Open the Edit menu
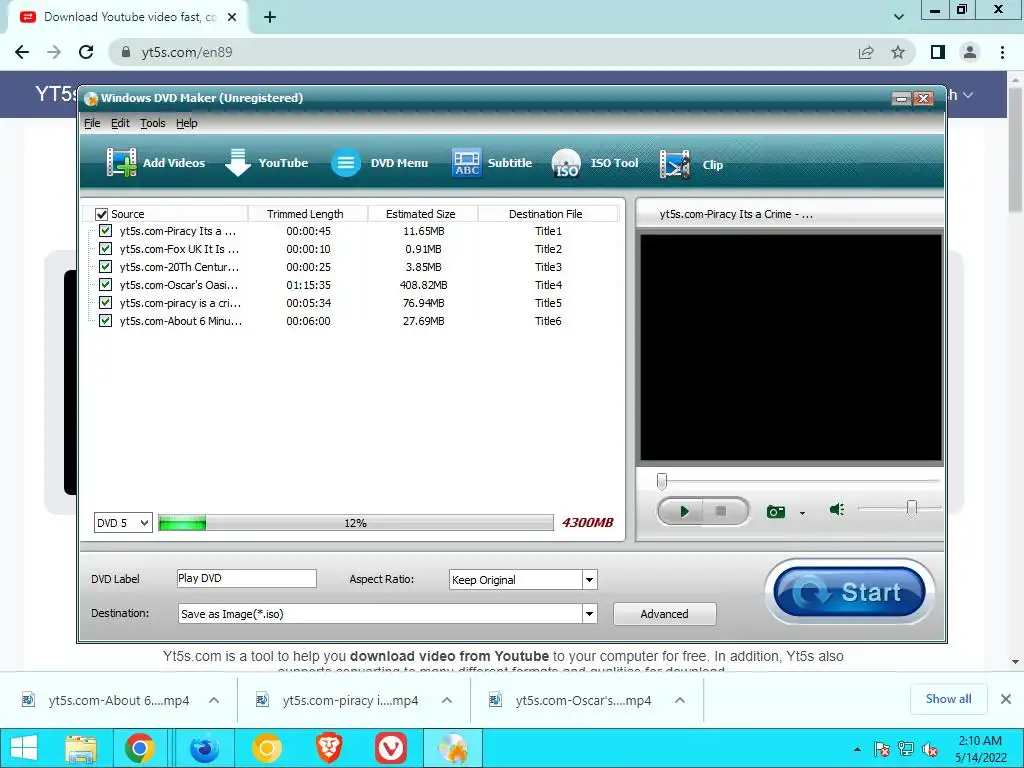The image size is (1024, 768). coord(120,123)
